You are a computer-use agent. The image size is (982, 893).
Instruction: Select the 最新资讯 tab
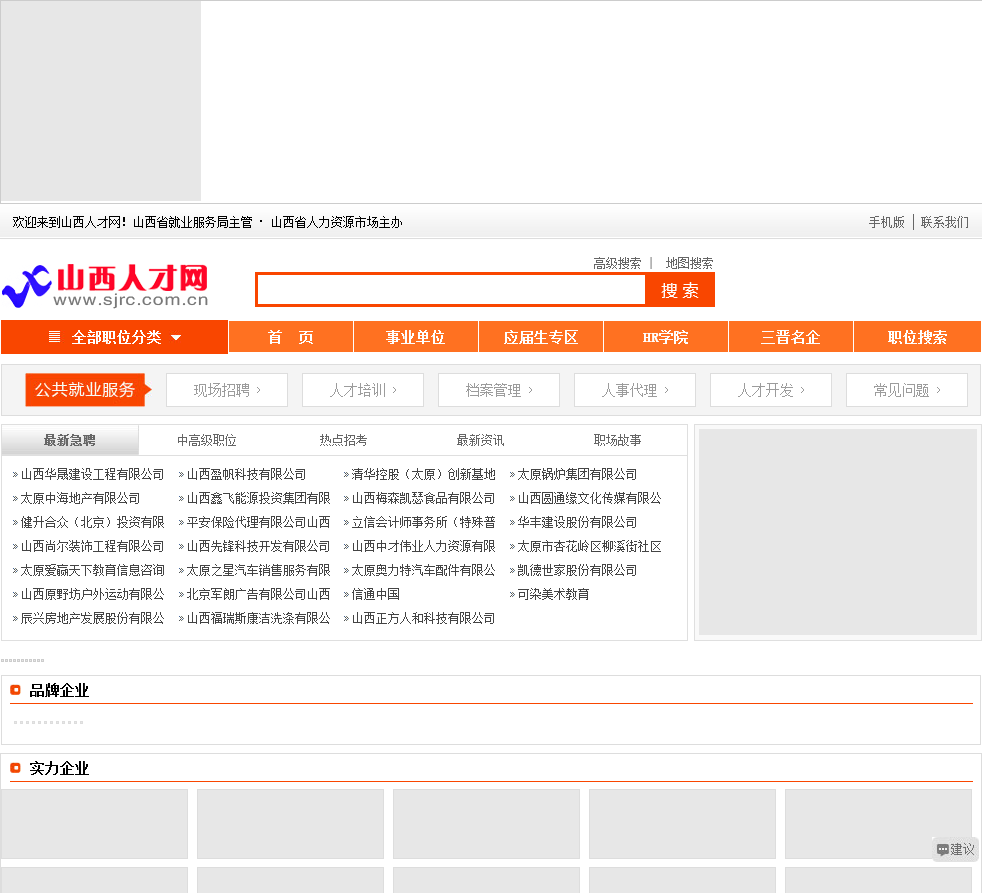pyautogui.click(x=480, y=440)
